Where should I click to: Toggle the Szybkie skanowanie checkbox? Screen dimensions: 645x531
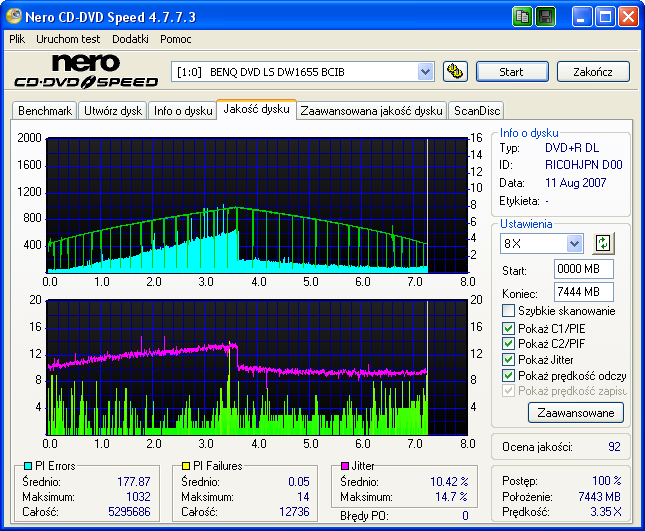point(508,311)
